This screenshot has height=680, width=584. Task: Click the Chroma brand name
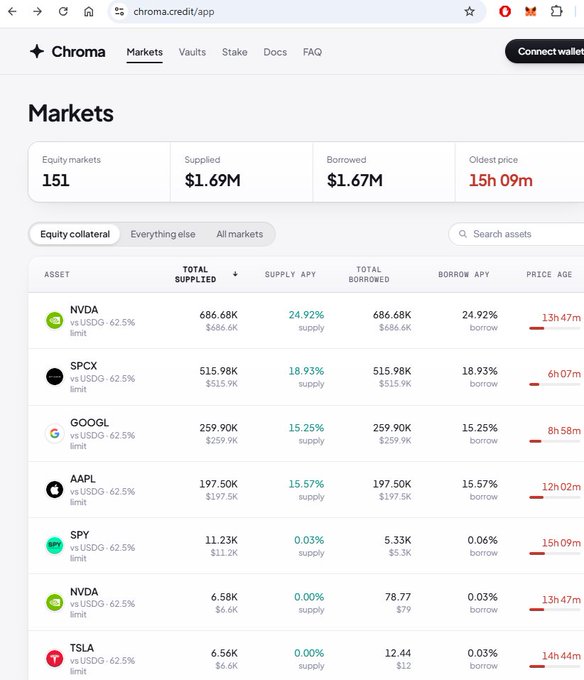coord(78,52)
